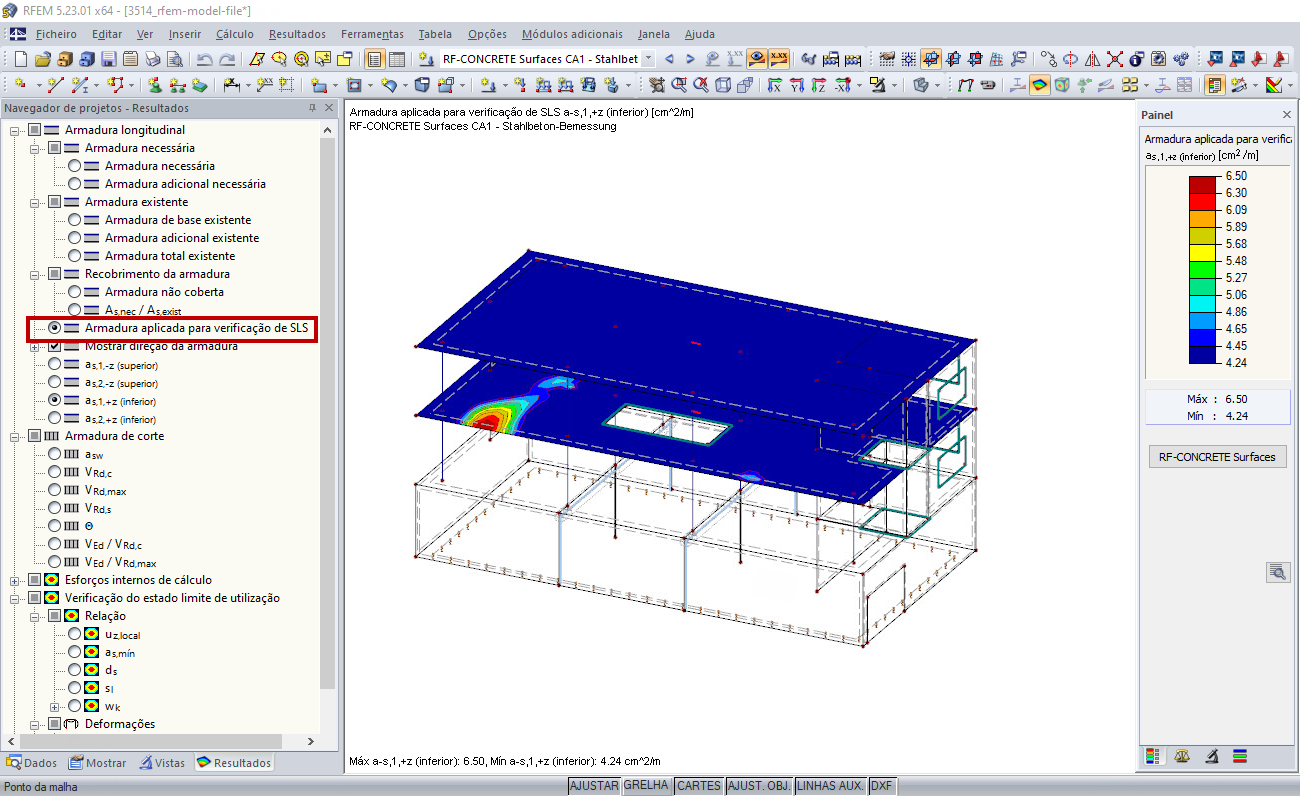Image resolution: width=1300 pixels, height=796 pixels.
Task: Select a s,1,-z (superior) radio button
Action: click(x=54, y=364)
